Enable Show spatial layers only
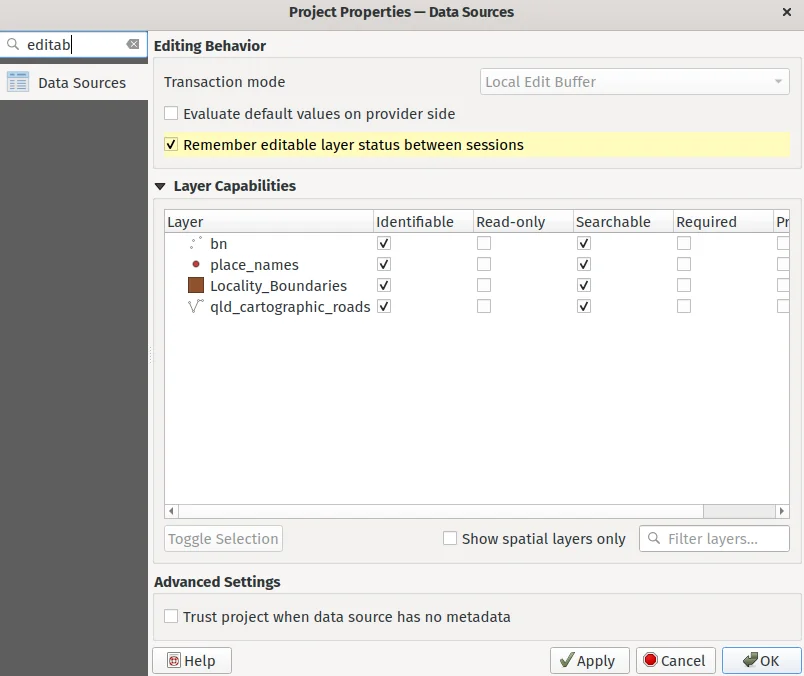Viewport: 804px width, 676px height. click(450, 538)
